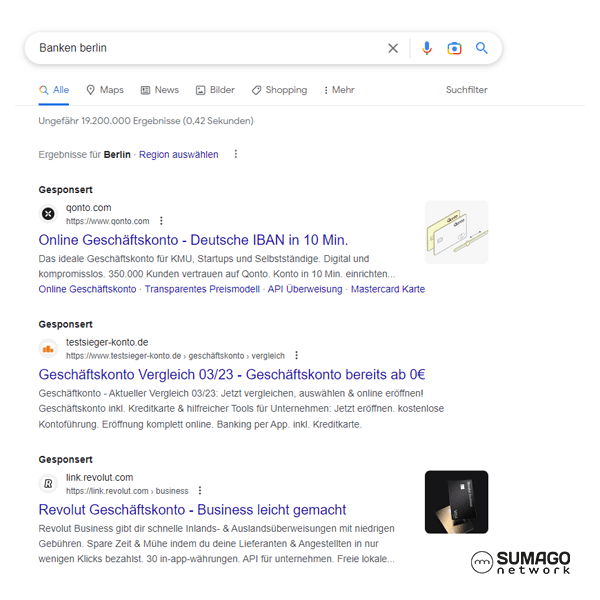Screen dimensions: 600x600
Task: Open the 'API Überweisung' sitelink
Action: (305, 289)
